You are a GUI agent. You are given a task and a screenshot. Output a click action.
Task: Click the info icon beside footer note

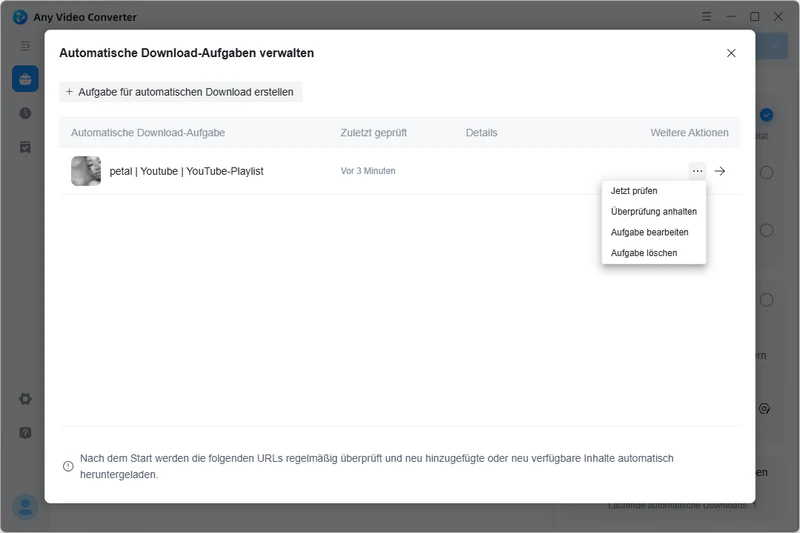(x=68, y=466)
